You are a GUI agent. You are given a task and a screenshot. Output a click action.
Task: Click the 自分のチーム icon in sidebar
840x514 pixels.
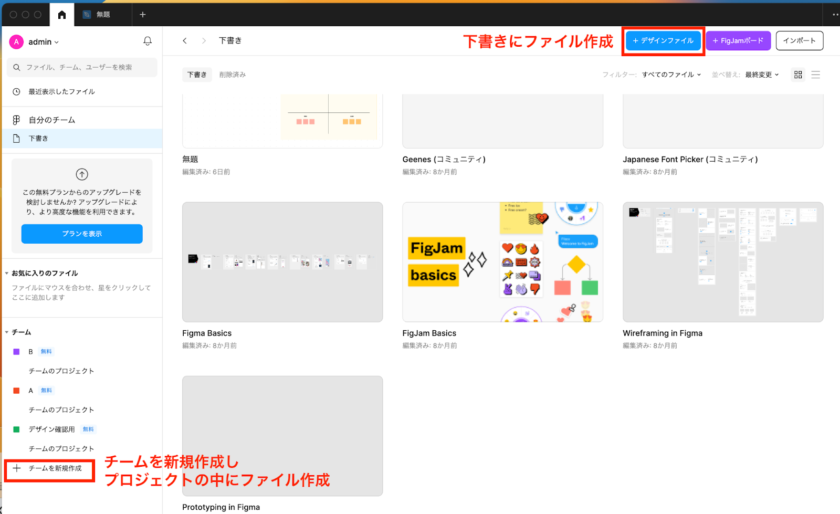click(16, 120)
